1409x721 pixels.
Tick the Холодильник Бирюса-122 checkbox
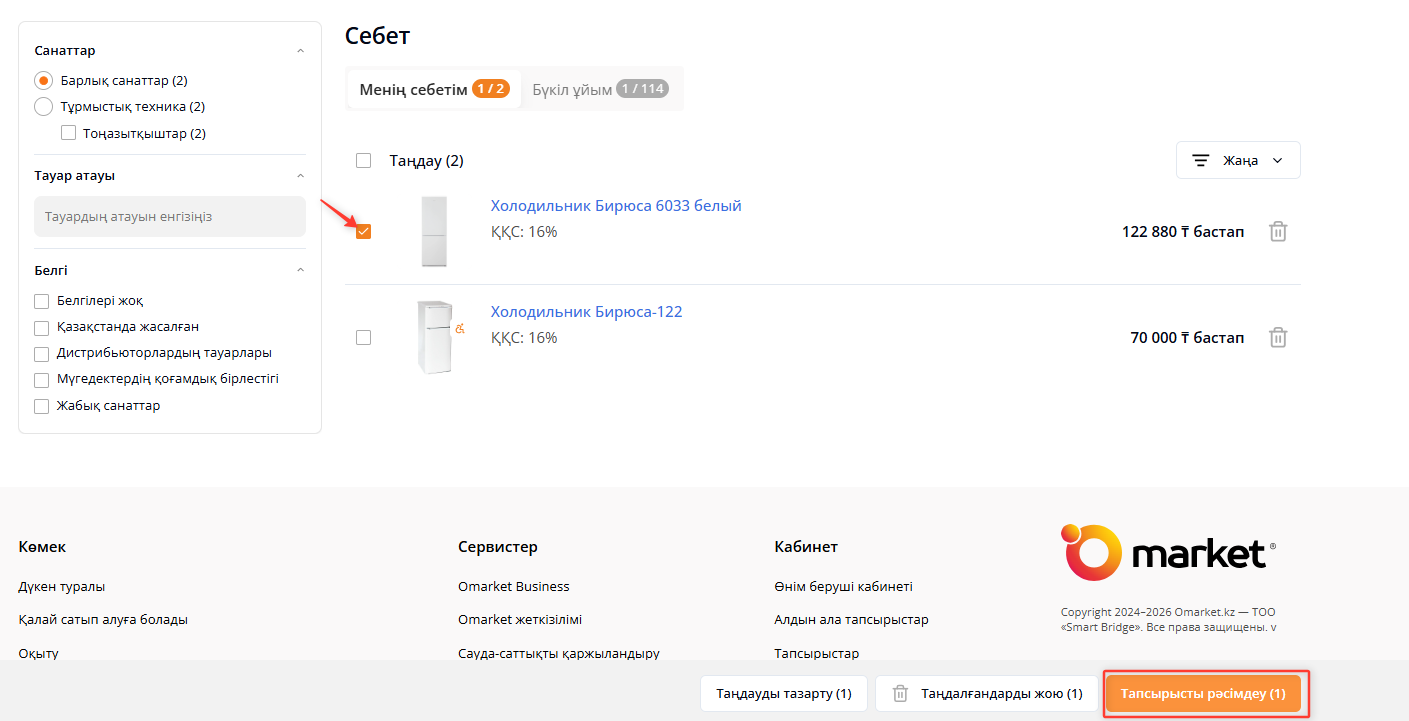[x=364, y=338]
